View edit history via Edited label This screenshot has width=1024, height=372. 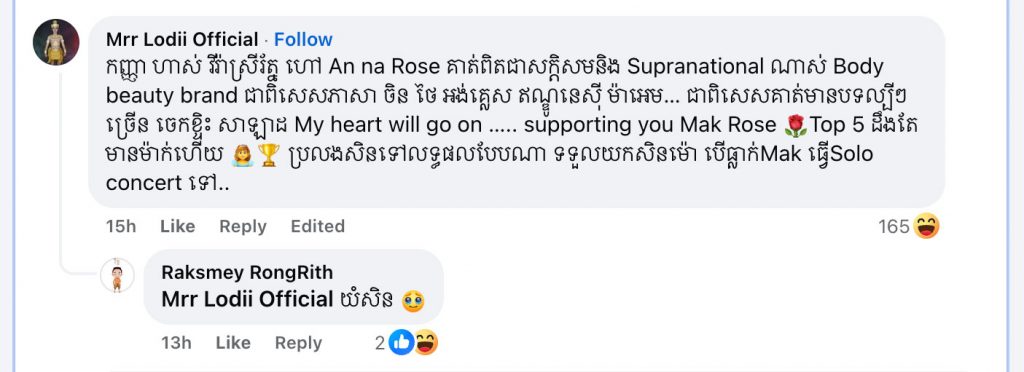pos(318,226)
